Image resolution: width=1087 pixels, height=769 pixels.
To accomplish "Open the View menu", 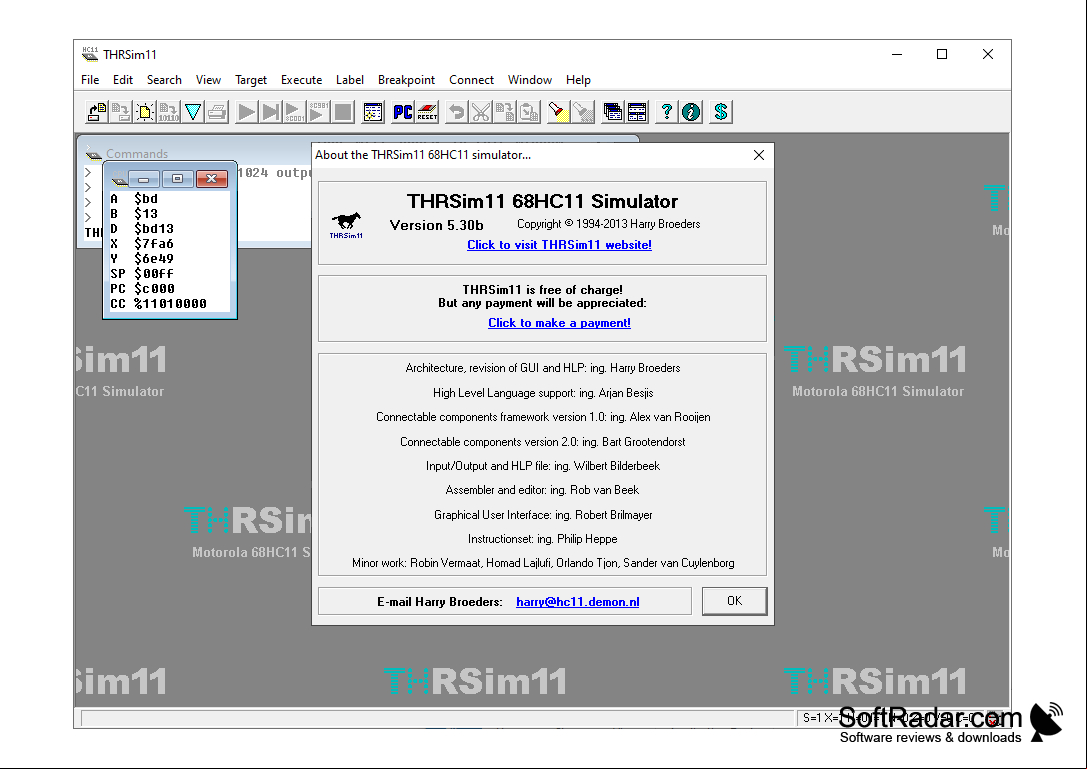I will click(x=208, y=80).
